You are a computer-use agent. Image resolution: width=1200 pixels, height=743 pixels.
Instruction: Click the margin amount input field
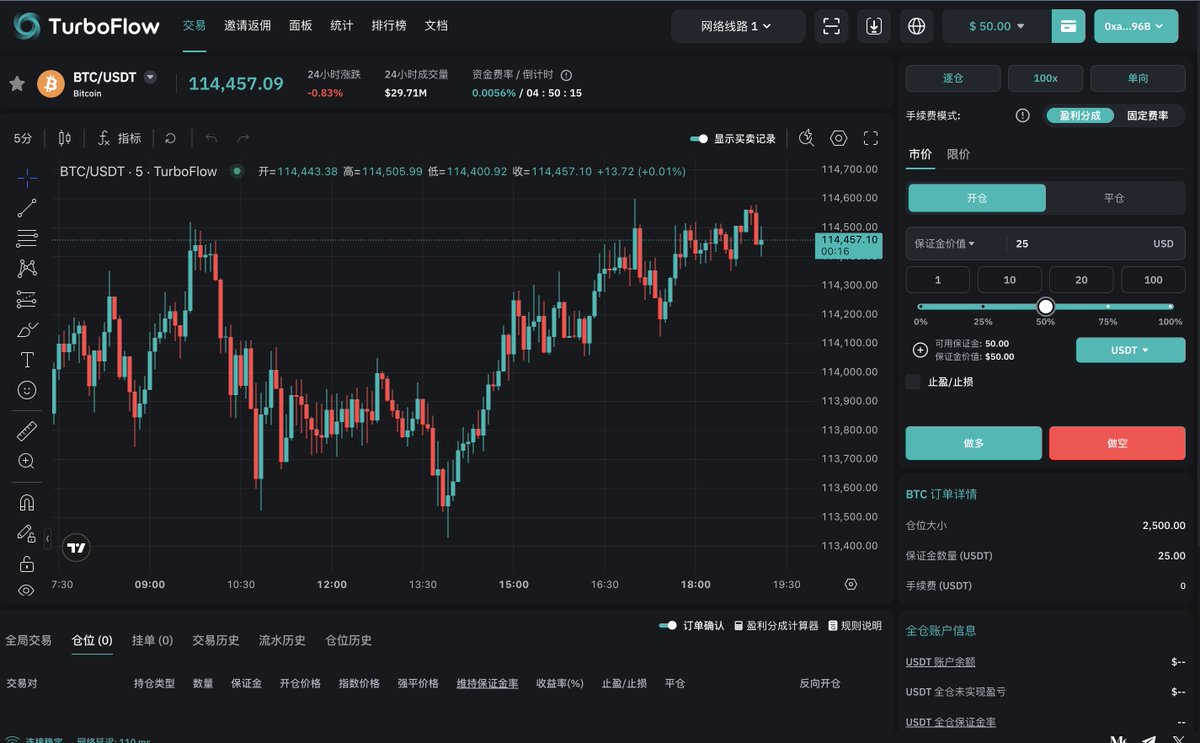click(1080, 243)
